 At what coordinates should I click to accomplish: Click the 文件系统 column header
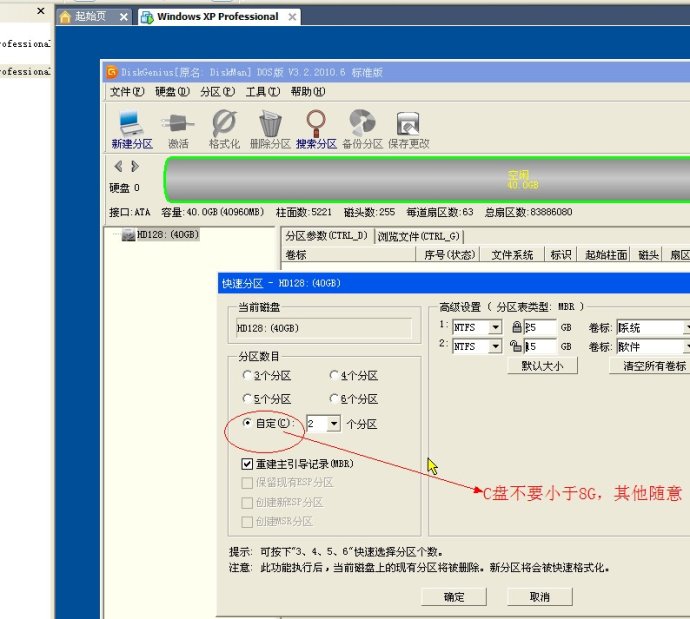coord(512,255)
